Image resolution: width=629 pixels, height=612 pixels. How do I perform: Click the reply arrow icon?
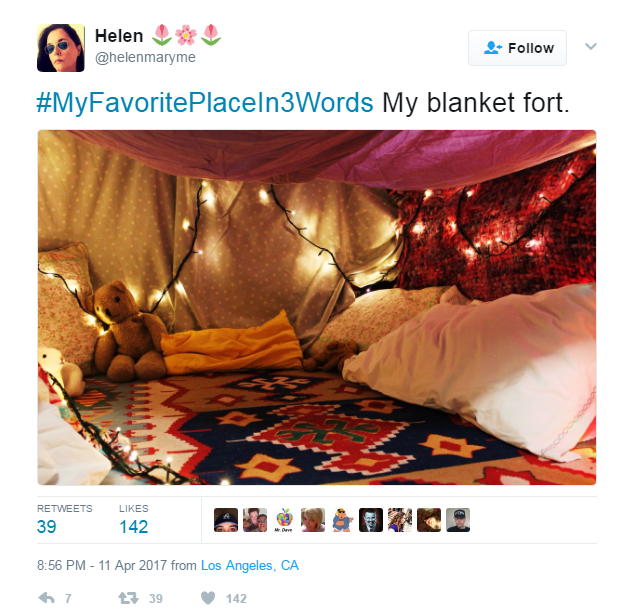(x=47, y=598)
